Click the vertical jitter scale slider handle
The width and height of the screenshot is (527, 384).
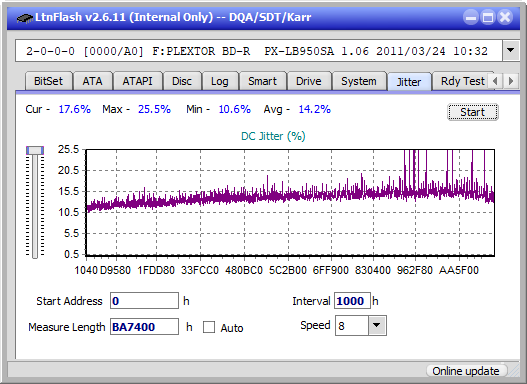[x=35, y=151]
